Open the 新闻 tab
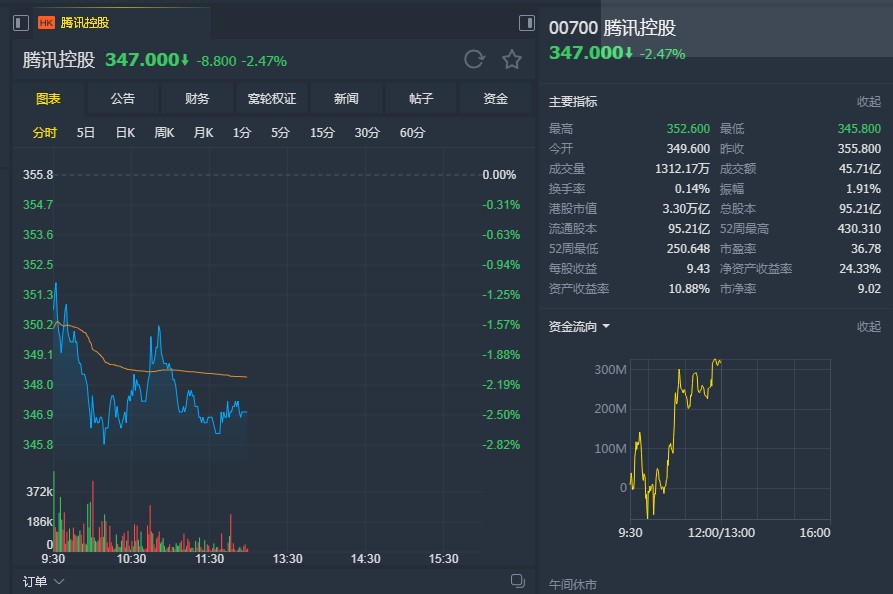This screenshot has height=594, width=893. pyautogui.click(x=346, y=99)
